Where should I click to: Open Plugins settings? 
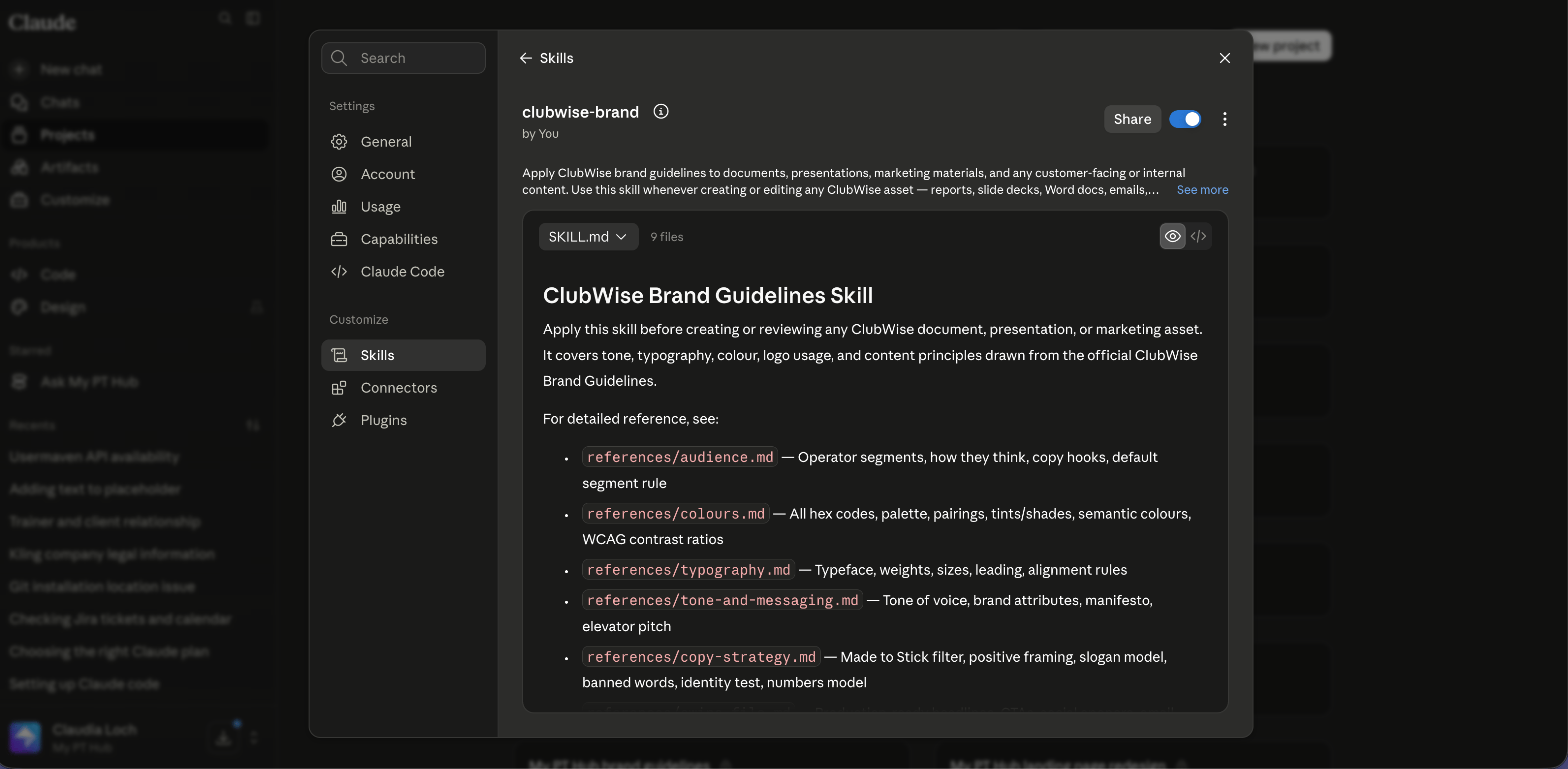coord(403,420)
